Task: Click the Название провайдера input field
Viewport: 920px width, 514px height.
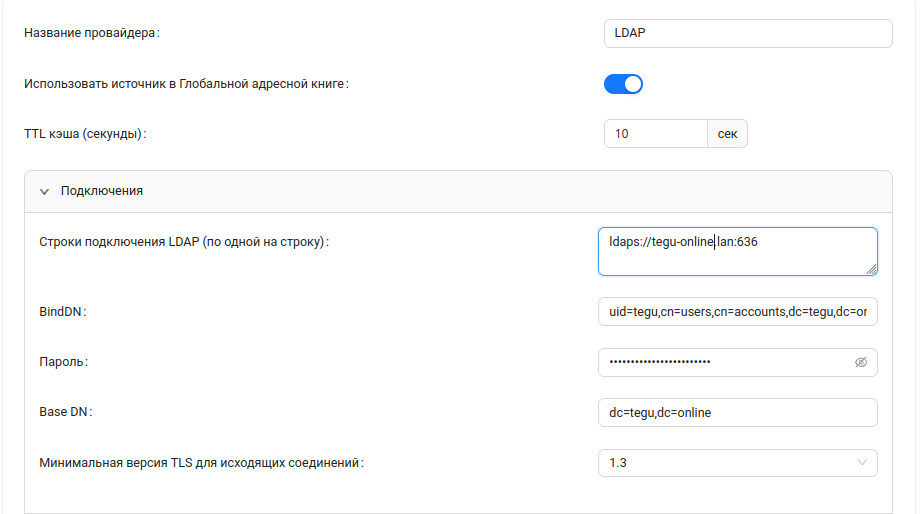Action: point(747,33)
